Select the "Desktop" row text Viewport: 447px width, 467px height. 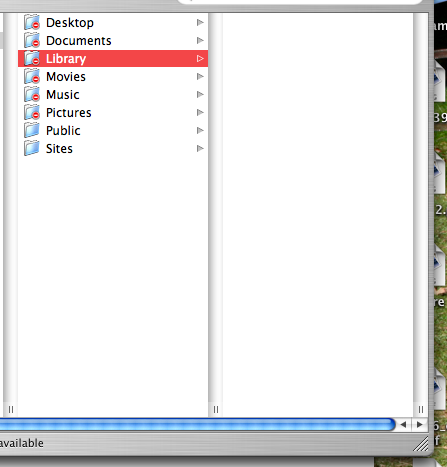point(70,23)
